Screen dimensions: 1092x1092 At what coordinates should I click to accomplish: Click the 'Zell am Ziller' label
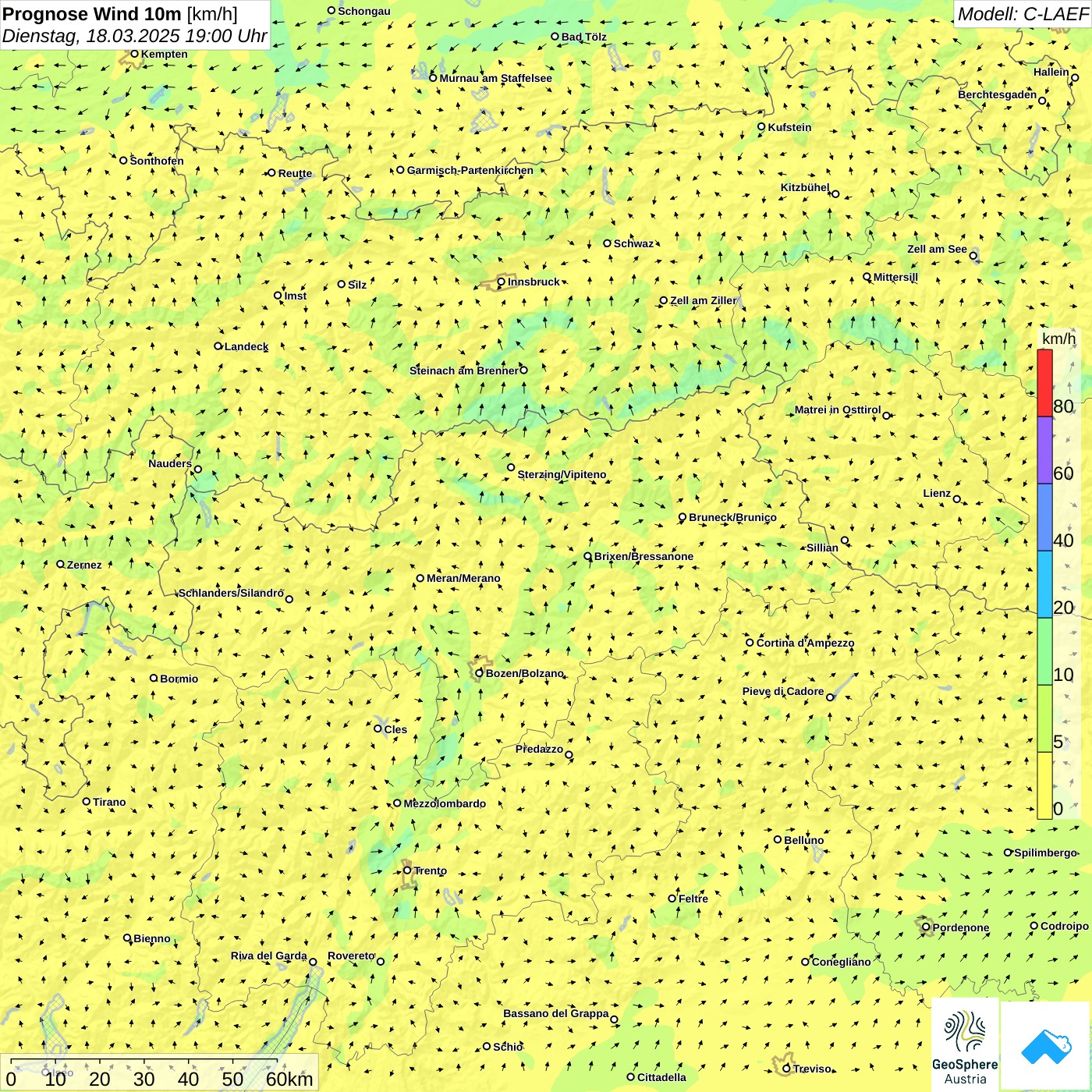(704, 300)
